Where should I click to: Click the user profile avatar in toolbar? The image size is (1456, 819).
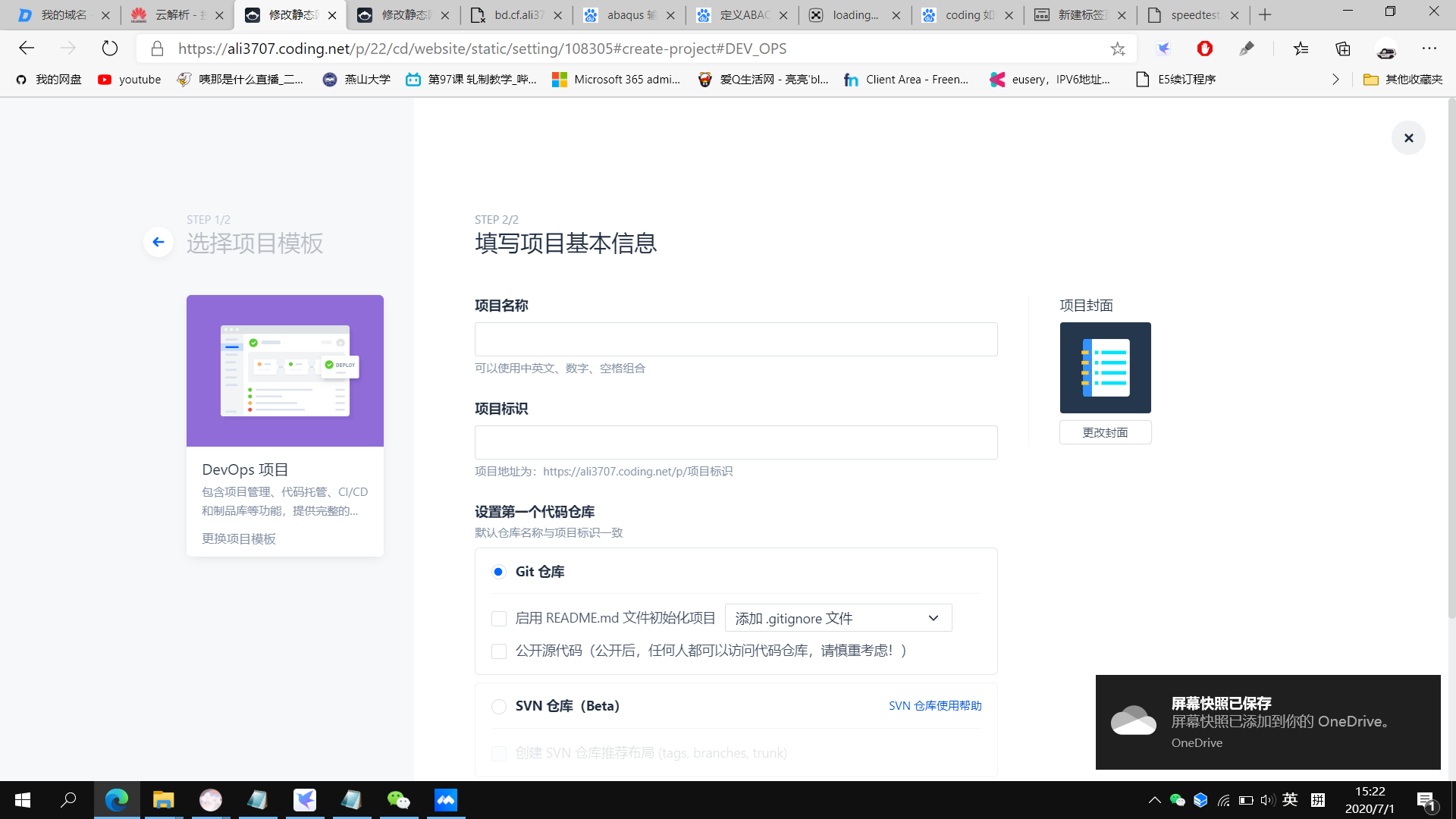pos(1386,50)
